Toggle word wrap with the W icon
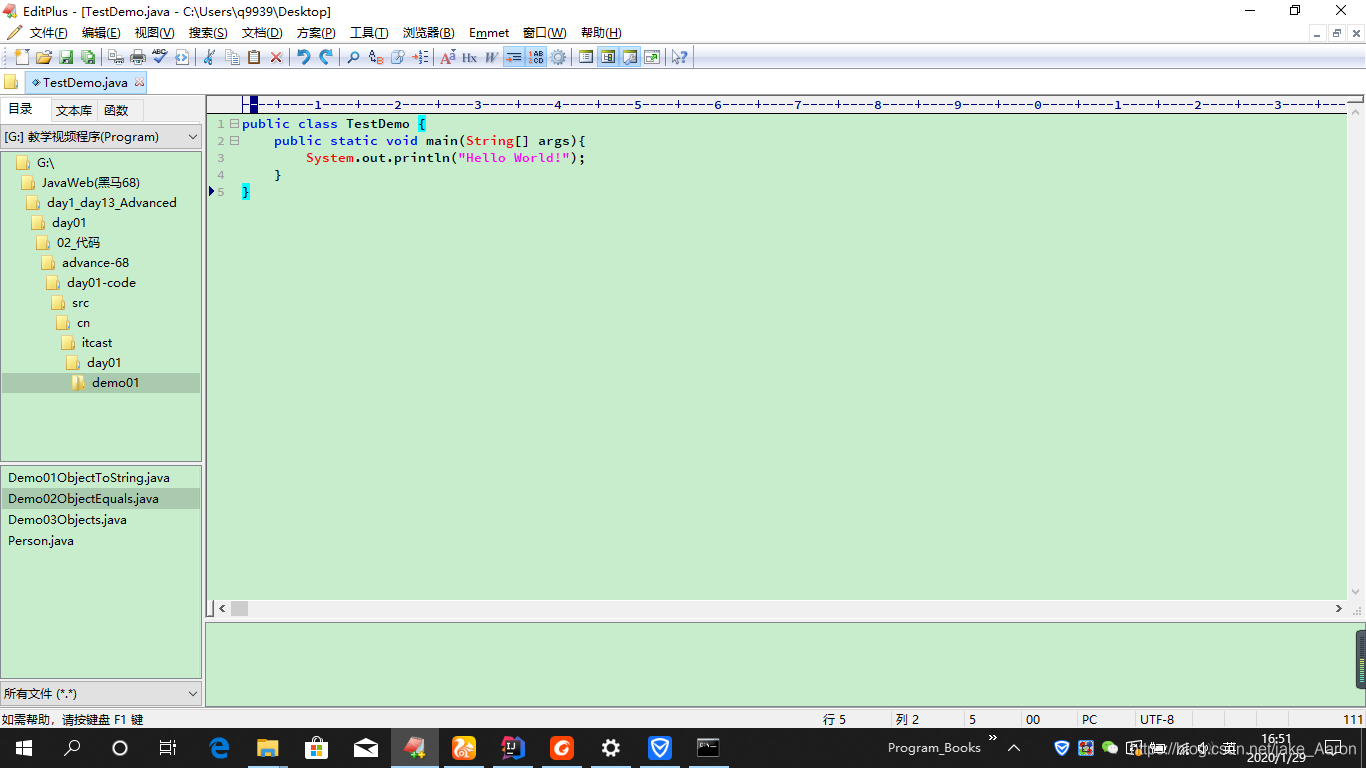 (491, 57)
